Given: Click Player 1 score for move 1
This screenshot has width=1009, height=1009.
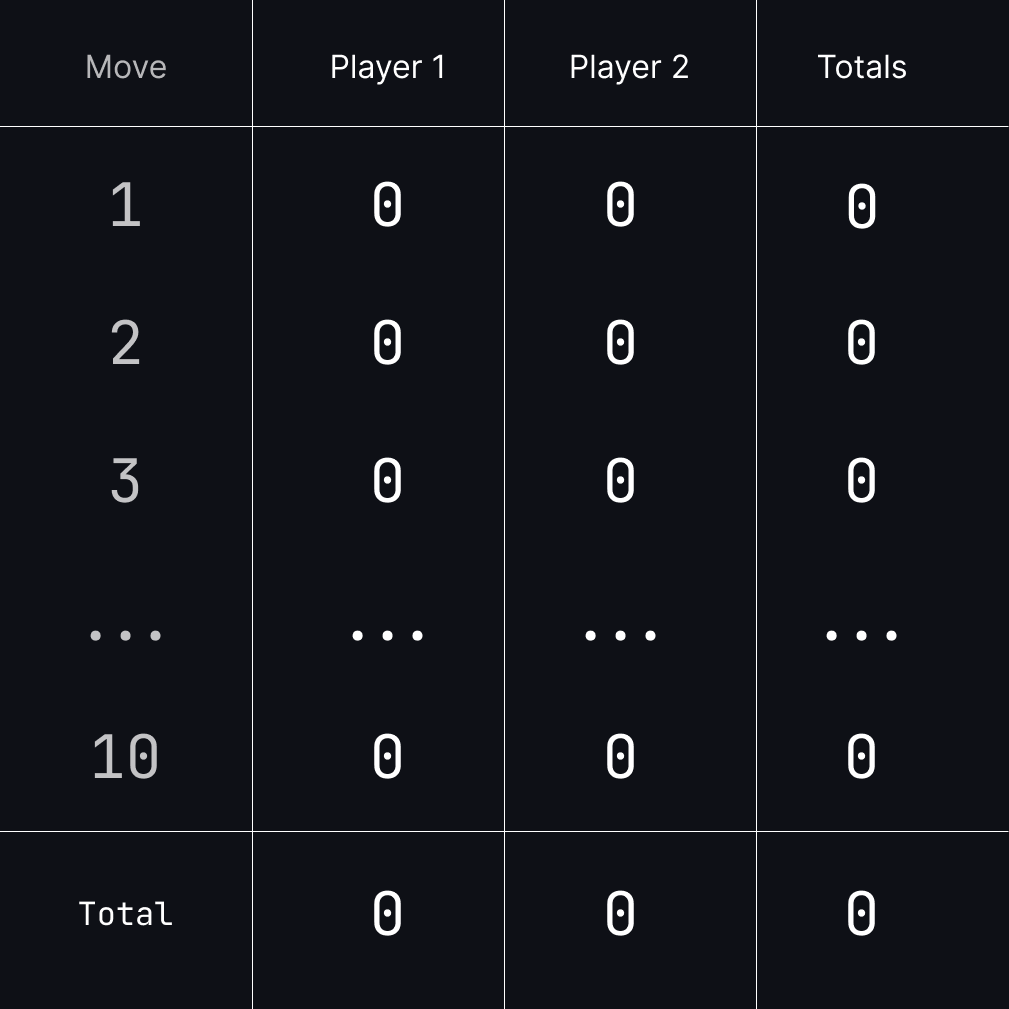Looking at the screenshot, I should pyautogui.click(x=387, y=206).
